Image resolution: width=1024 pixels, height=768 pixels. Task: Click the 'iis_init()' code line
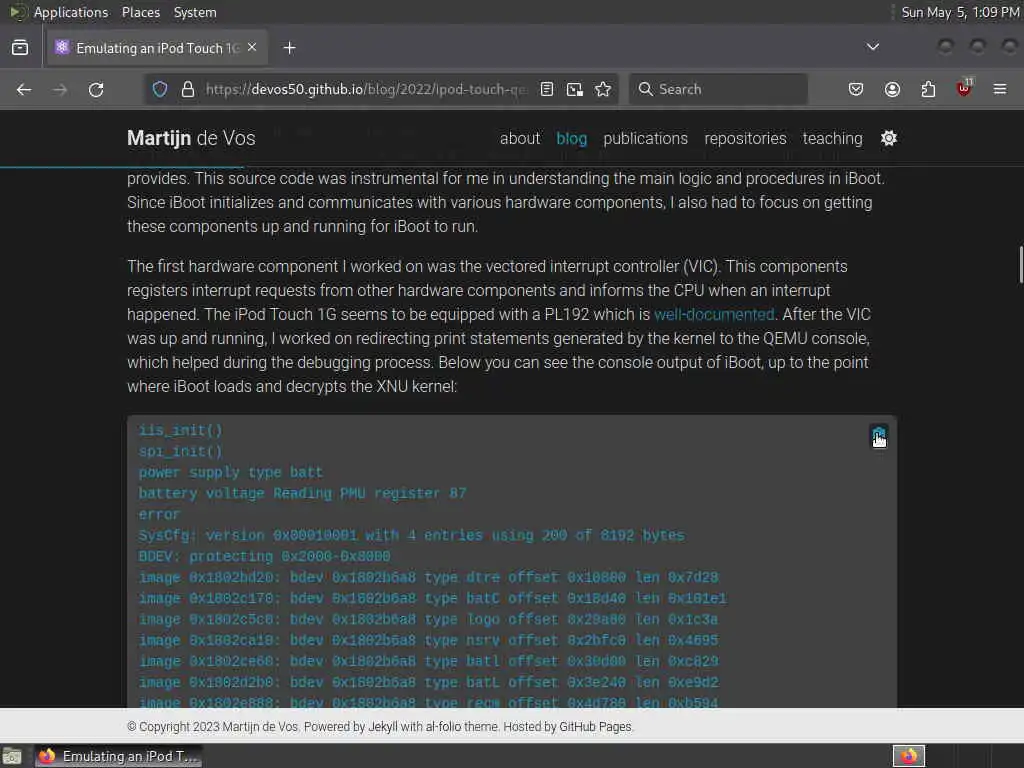click(x=181, y=430)
